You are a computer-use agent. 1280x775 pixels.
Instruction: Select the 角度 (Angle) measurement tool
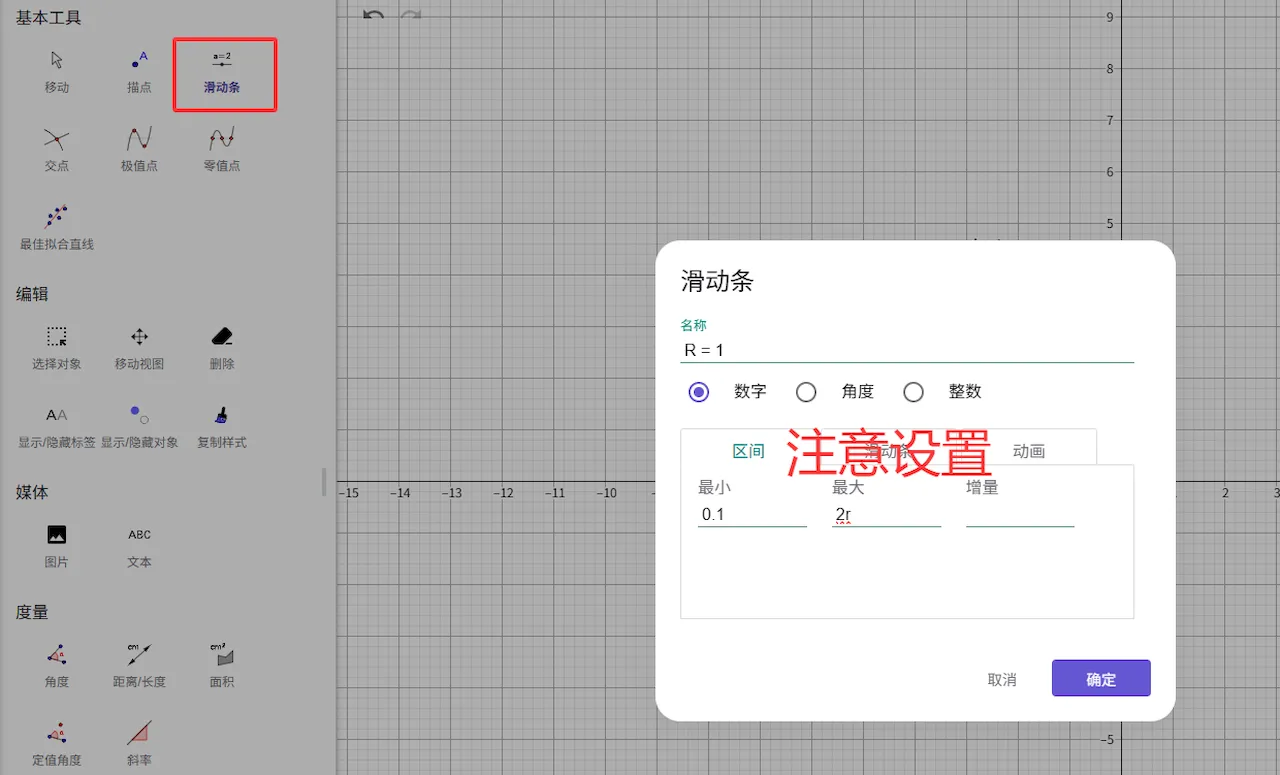(x=57, y=664)
